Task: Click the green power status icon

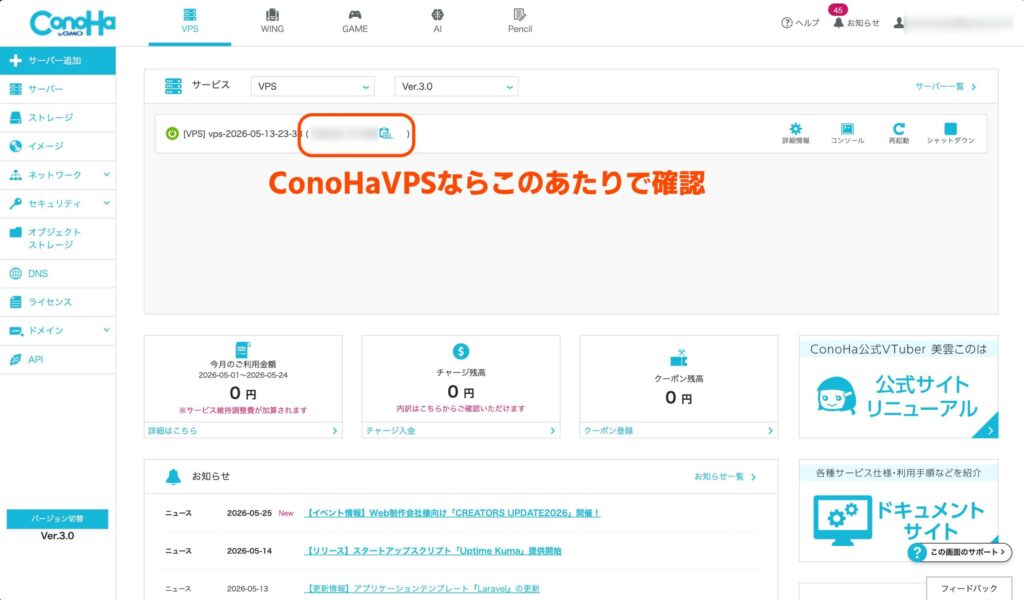Action: click(x=172, y=133)
